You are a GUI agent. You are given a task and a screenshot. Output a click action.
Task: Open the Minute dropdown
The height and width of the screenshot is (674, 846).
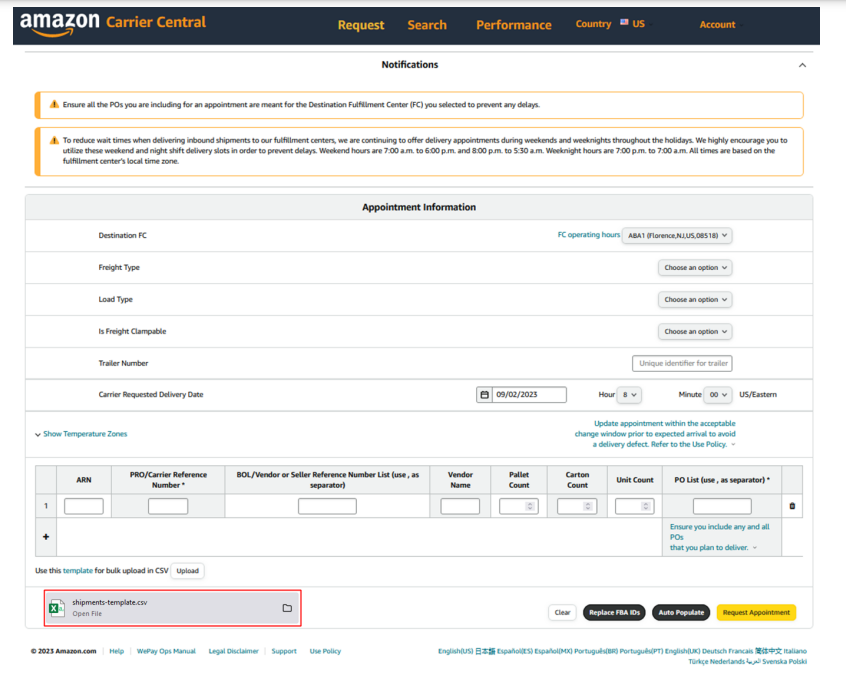point(718,395)
